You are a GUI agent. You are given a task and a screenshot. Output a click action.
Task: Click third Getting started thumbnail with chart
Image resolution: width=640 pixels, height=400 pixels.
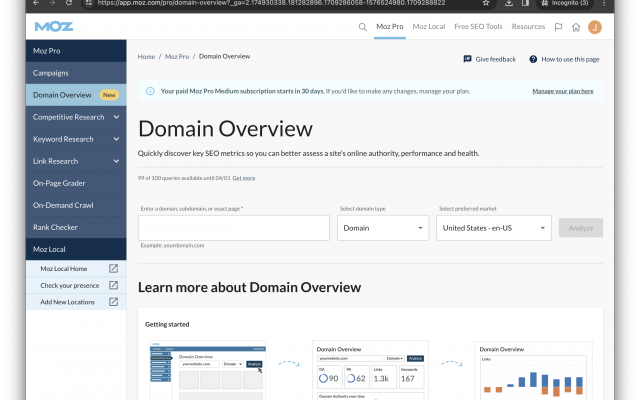point(533,370)
